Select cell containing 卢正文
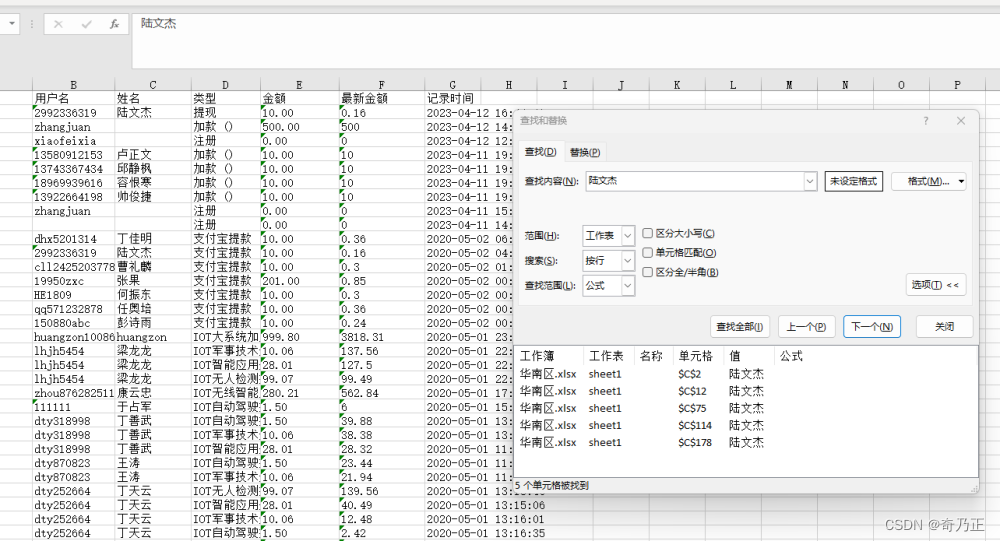Viewport: 1000px width, 541px height. point(152,155)
